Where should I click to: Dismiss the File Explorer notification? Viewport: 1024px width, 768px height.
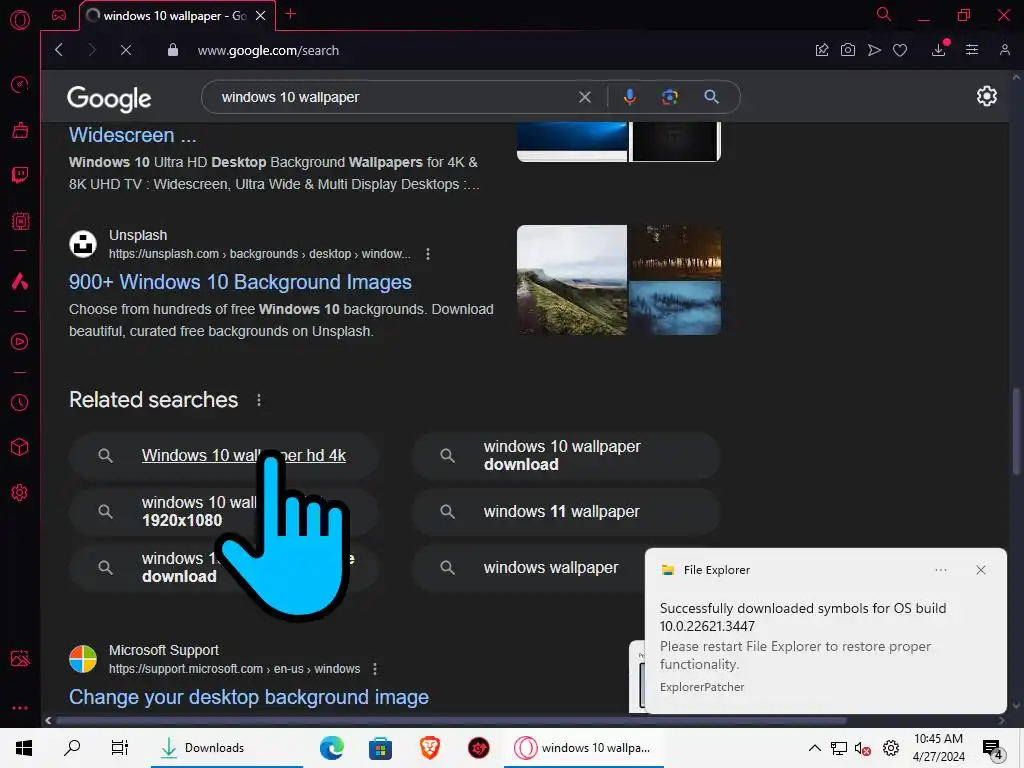[981, 570]
